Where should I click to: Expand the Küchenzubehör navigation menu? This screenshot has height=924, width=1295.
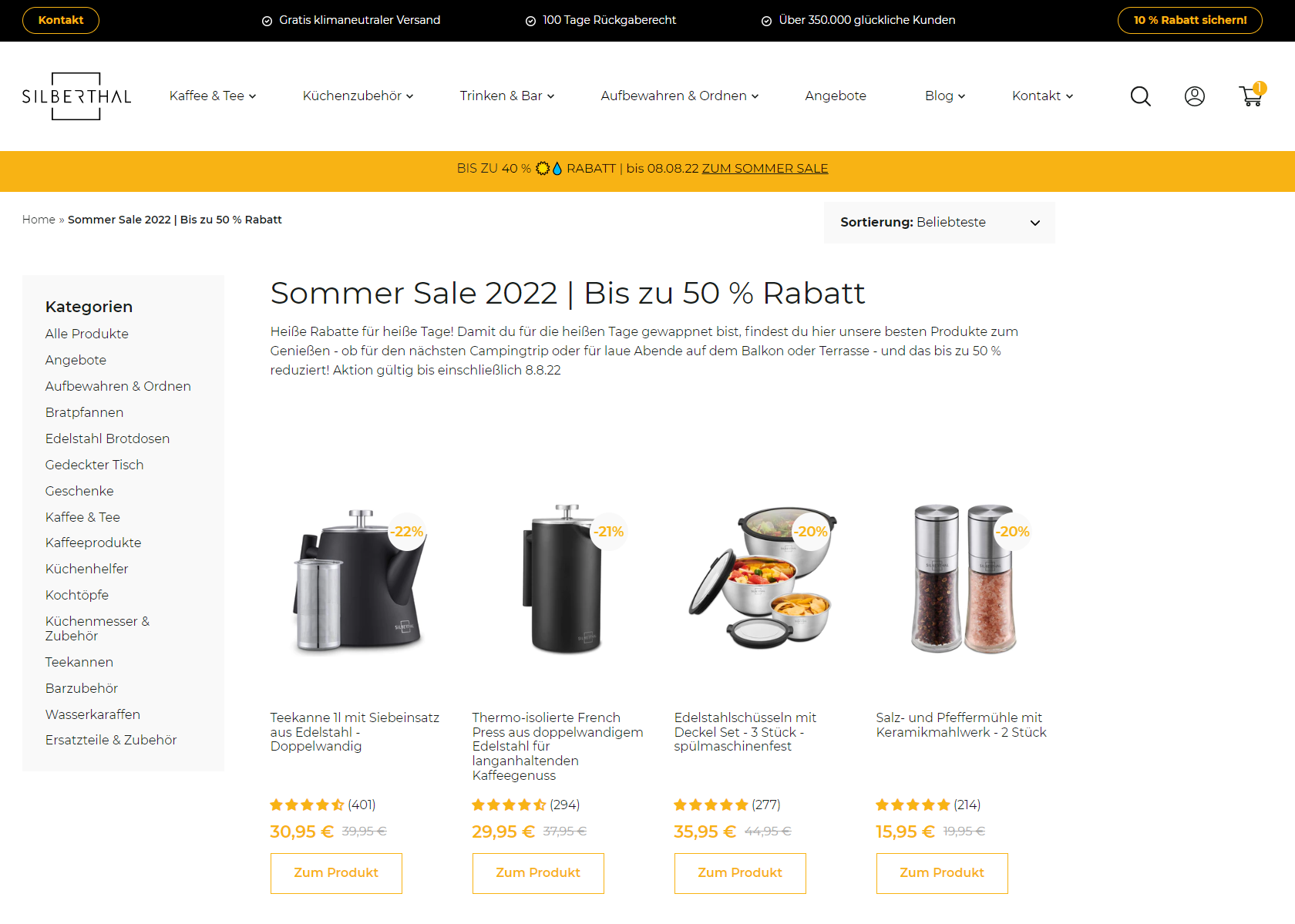coord(358,96)
